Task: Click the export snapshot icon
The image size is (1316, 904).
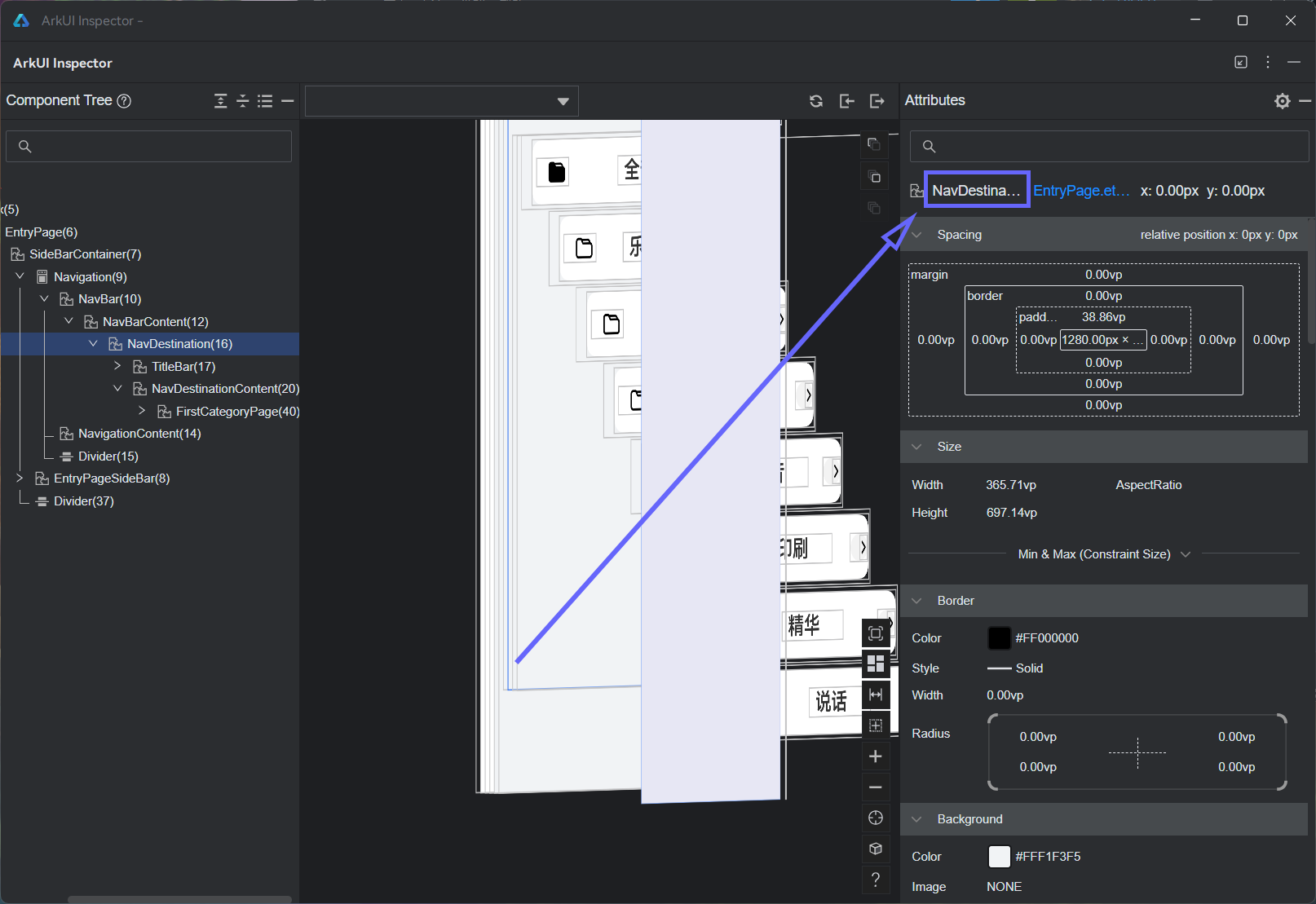Action: point(877,101)
